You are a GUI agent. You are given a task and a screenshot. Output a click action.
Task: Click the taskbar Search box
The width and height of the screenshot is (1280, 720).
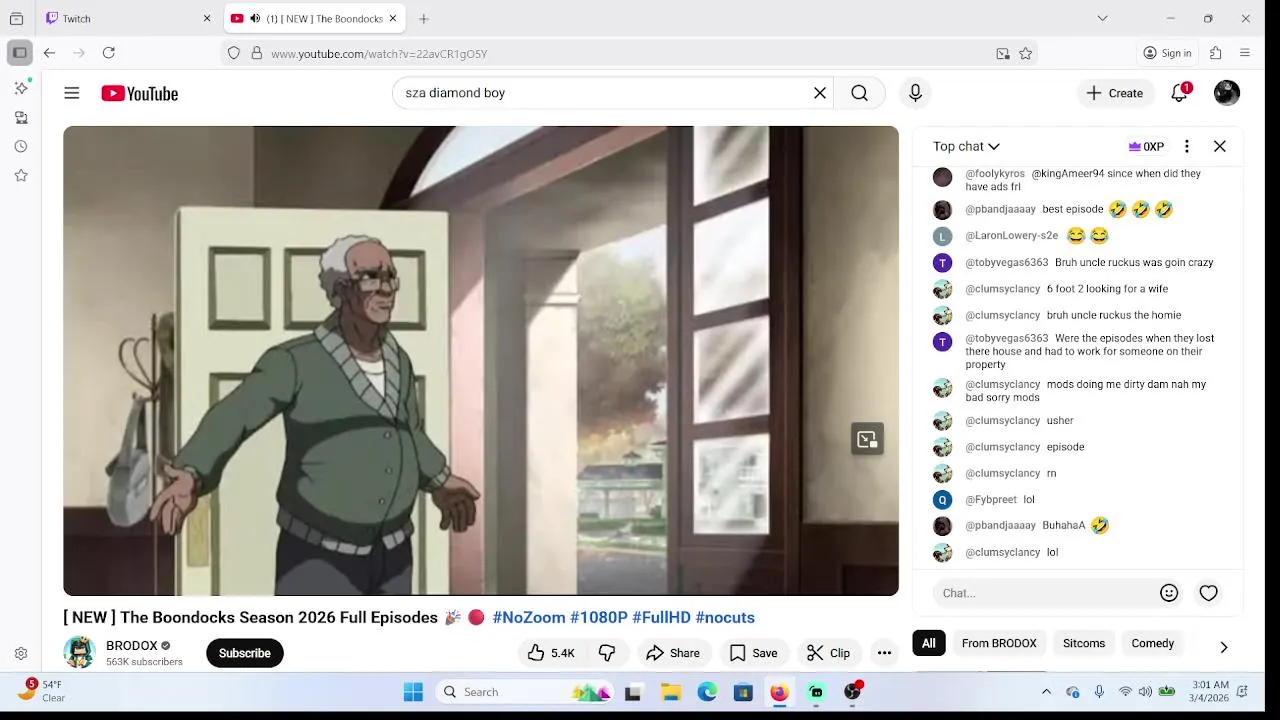click(524, 692)
